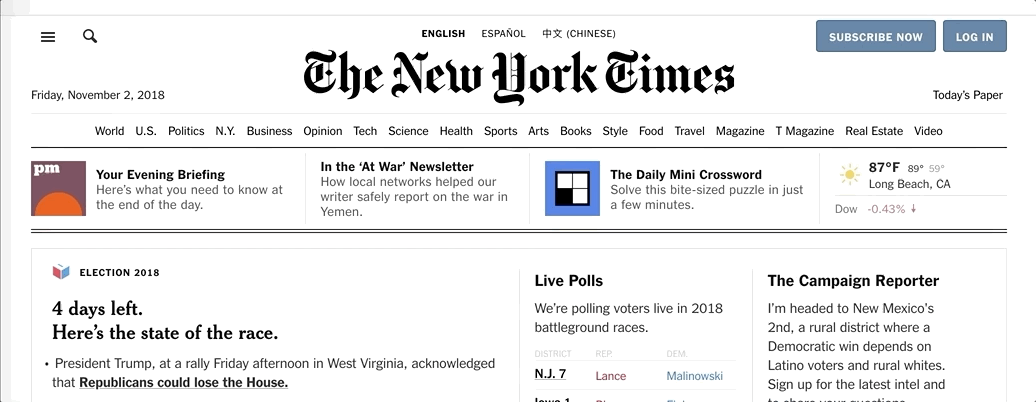Click The New York Times logo

519,76
